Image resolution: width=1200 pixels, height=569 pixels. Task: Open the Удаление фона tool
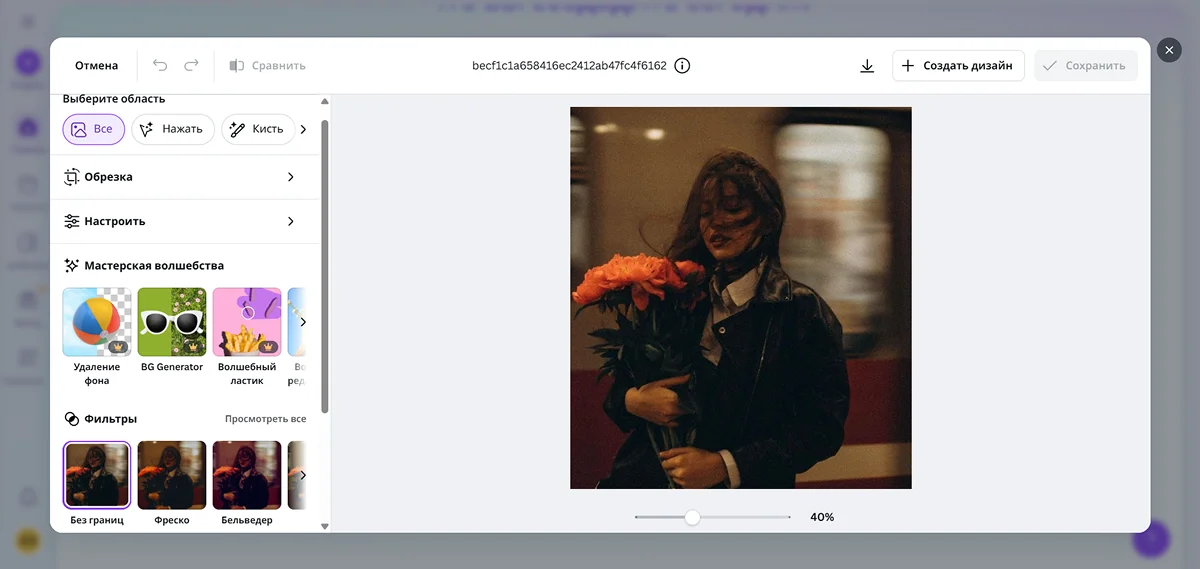point(97,323)
